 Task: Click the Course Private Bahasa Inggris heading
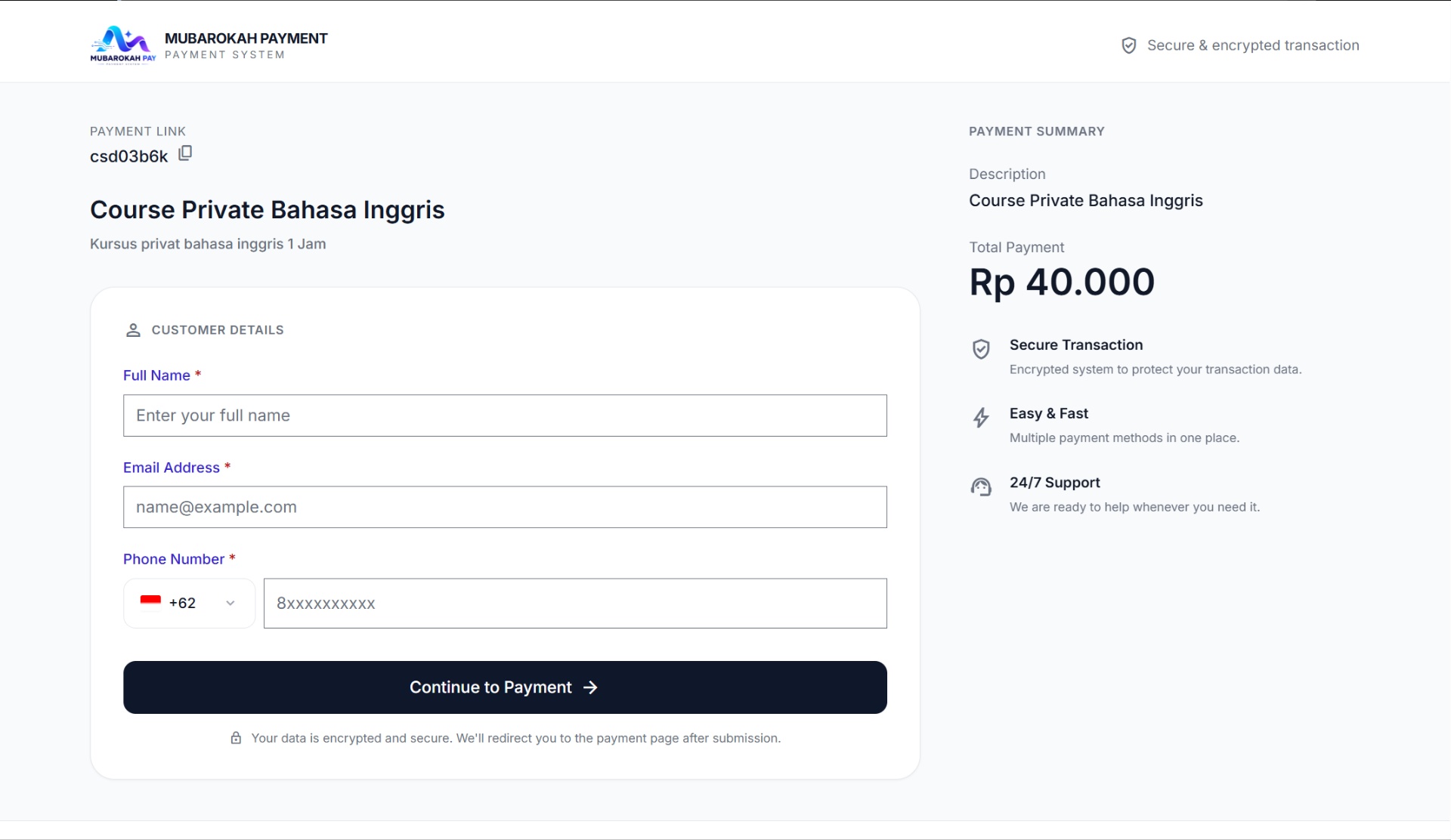tap(268, 209)
